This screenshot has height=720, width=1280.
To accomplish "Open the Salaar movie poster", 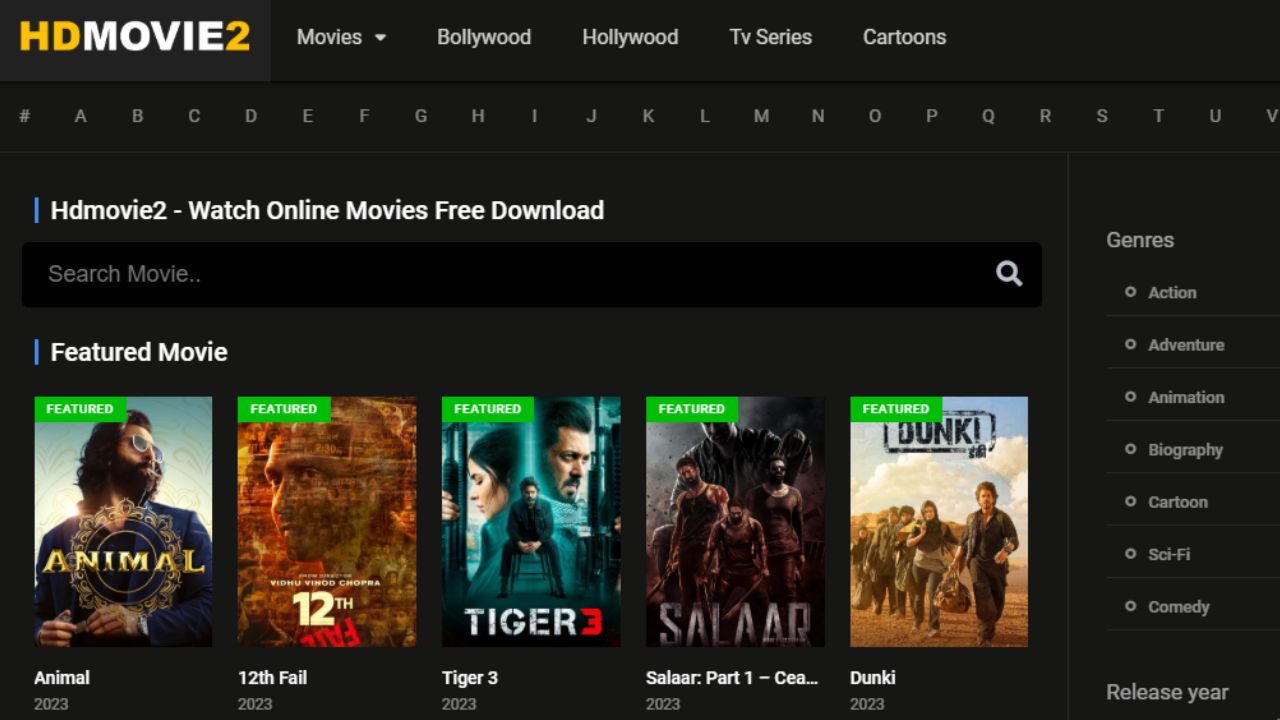I will pyautogui.click(x=735, y=522).
